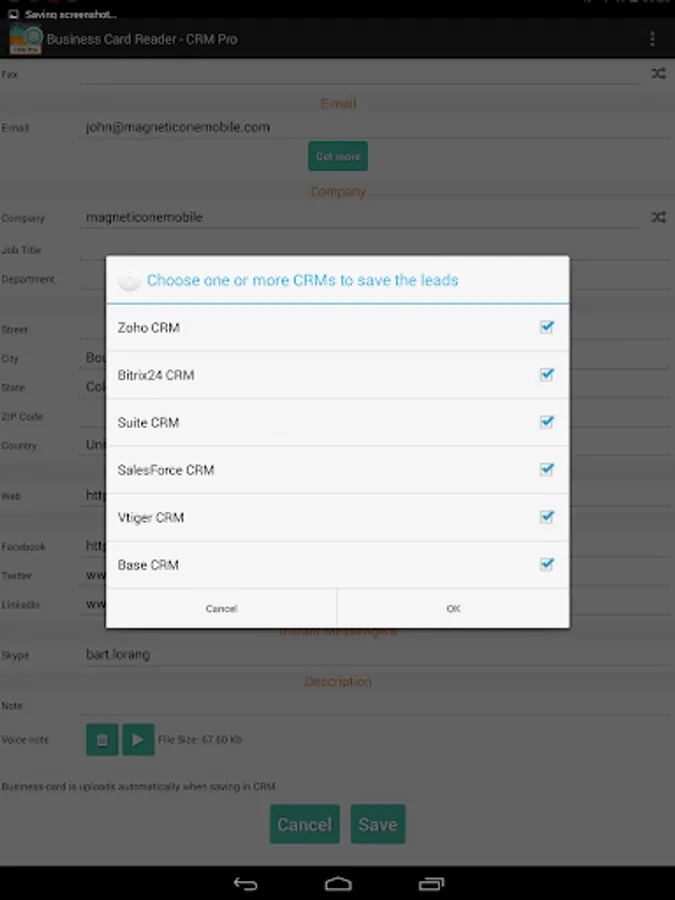Screen dimensions: 675x900
Task: Open the Android Recent Apps button
Action: 431,883
